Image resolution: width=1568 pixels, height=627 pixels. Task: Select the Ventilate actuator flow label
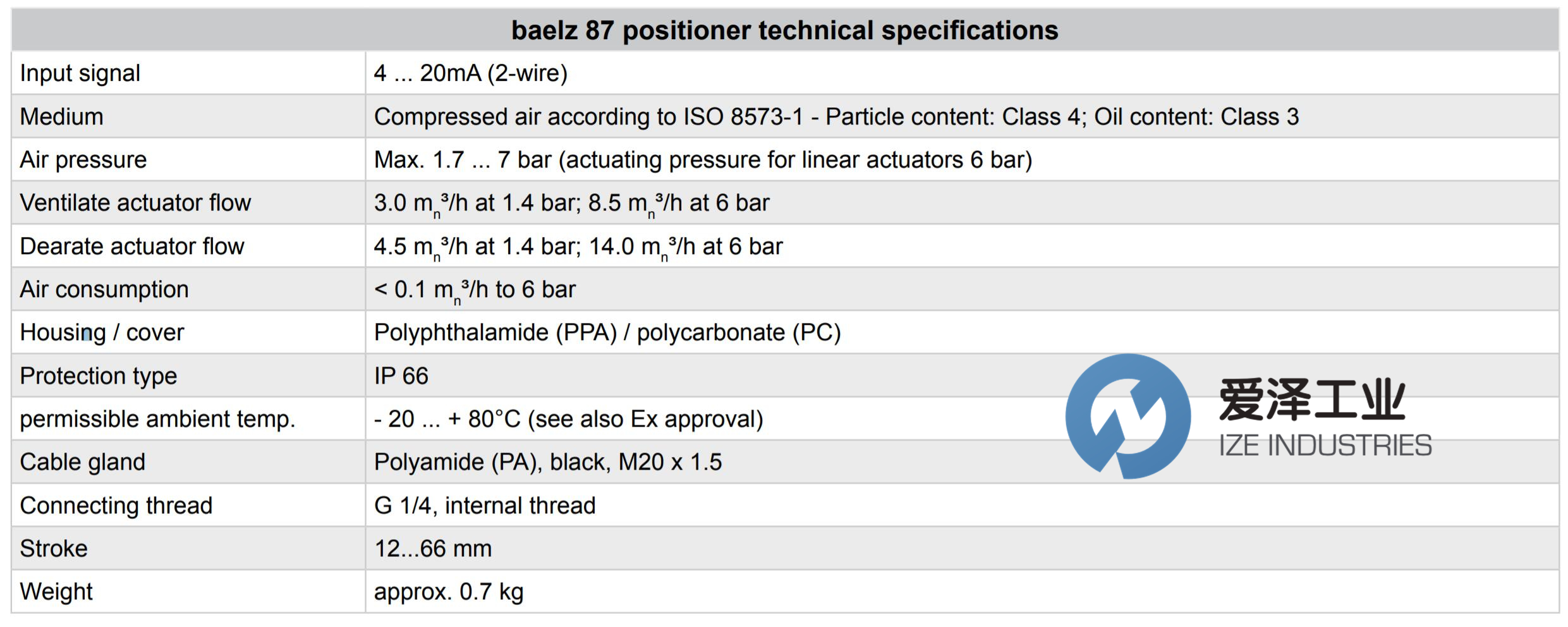tap(136, 203)
